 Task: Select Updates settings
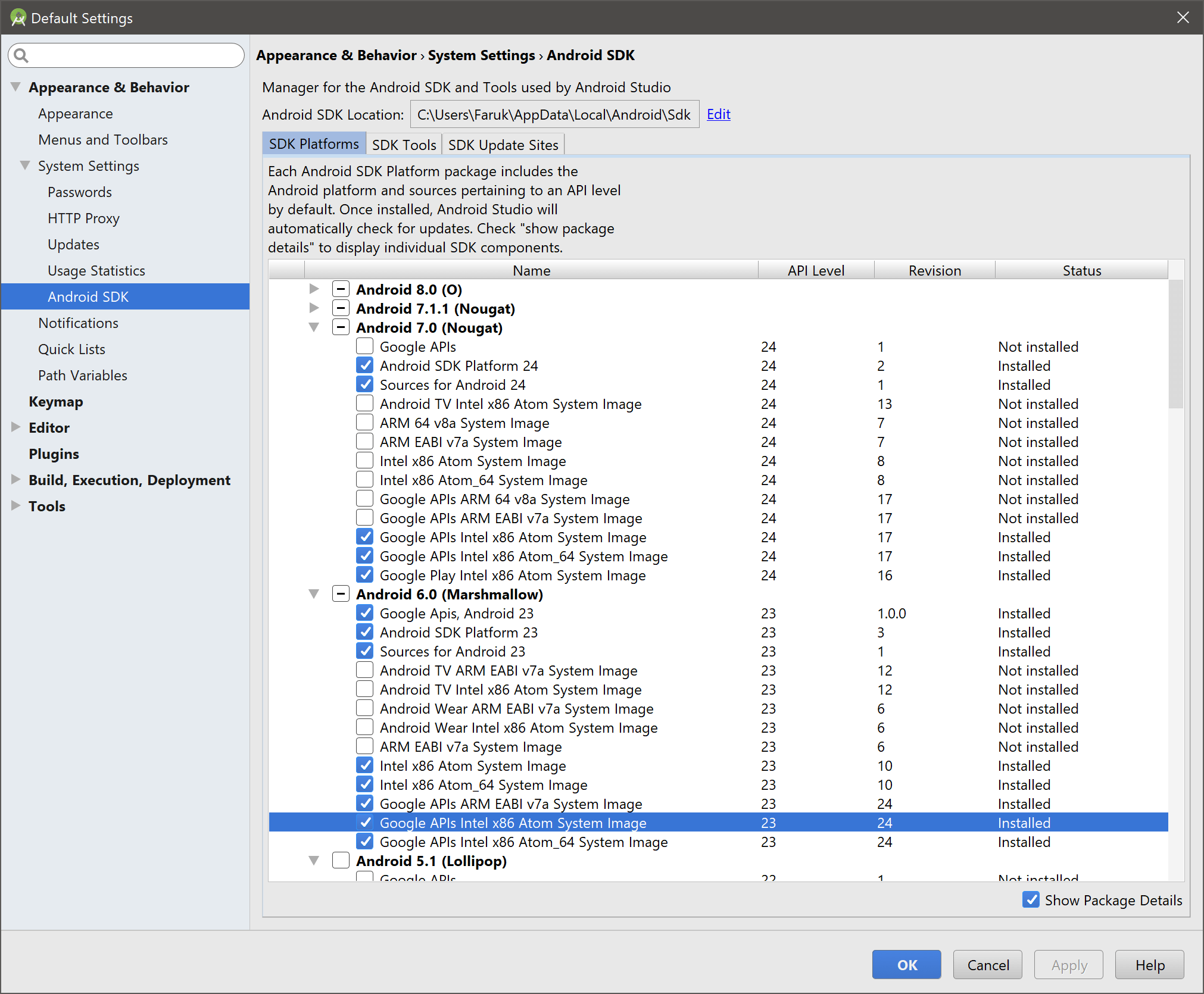point(74,245)
